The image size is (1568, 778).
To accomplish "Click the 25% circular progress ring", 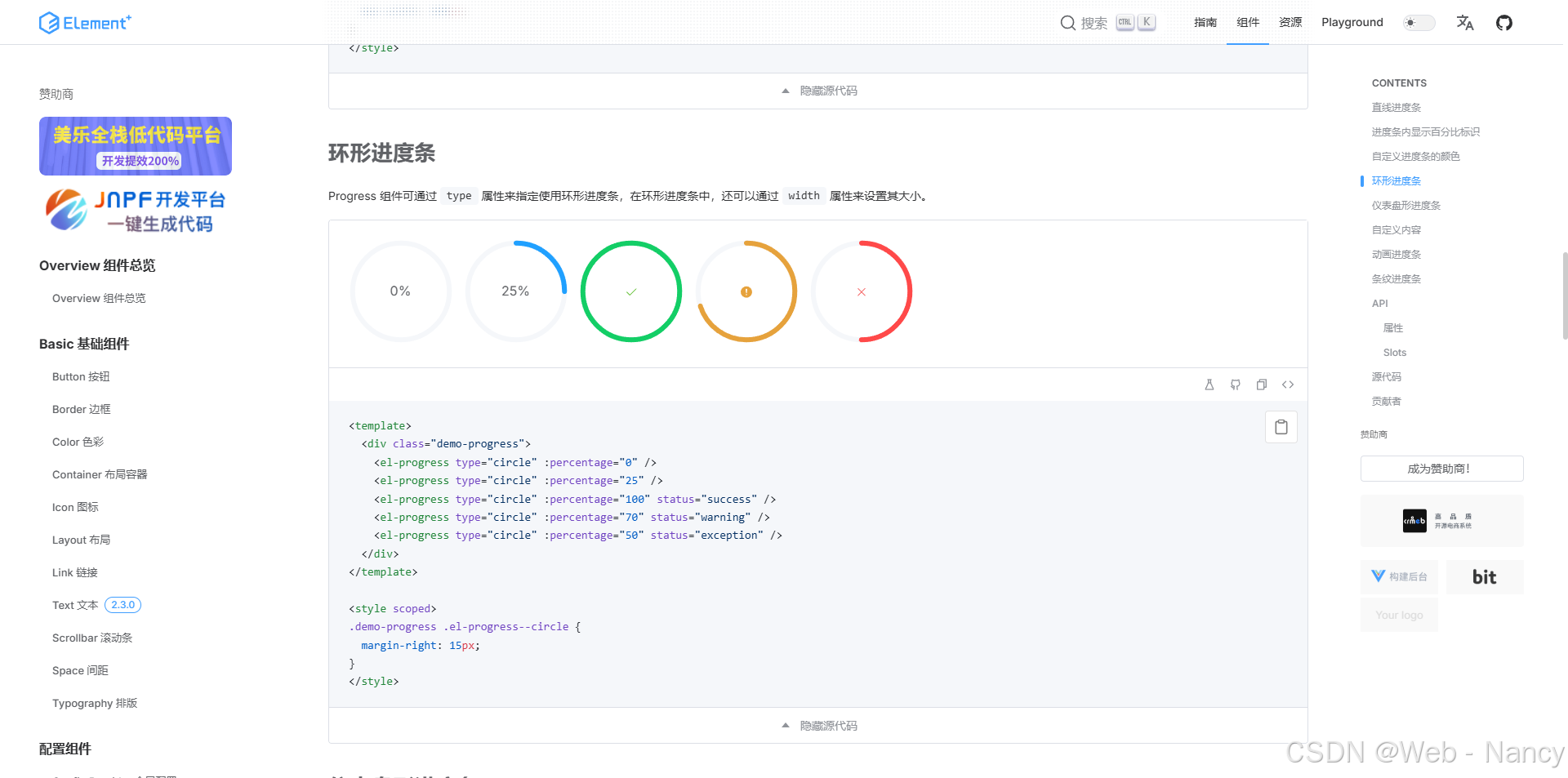I will point(515,291).
